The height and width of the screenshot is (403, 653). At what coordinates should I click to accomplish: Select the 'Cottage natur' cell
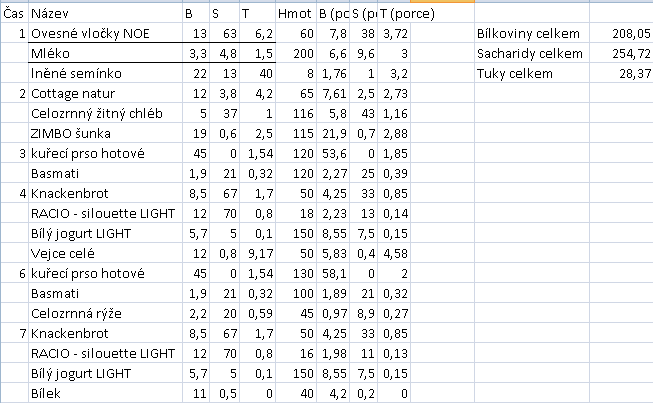pos(105,93)
